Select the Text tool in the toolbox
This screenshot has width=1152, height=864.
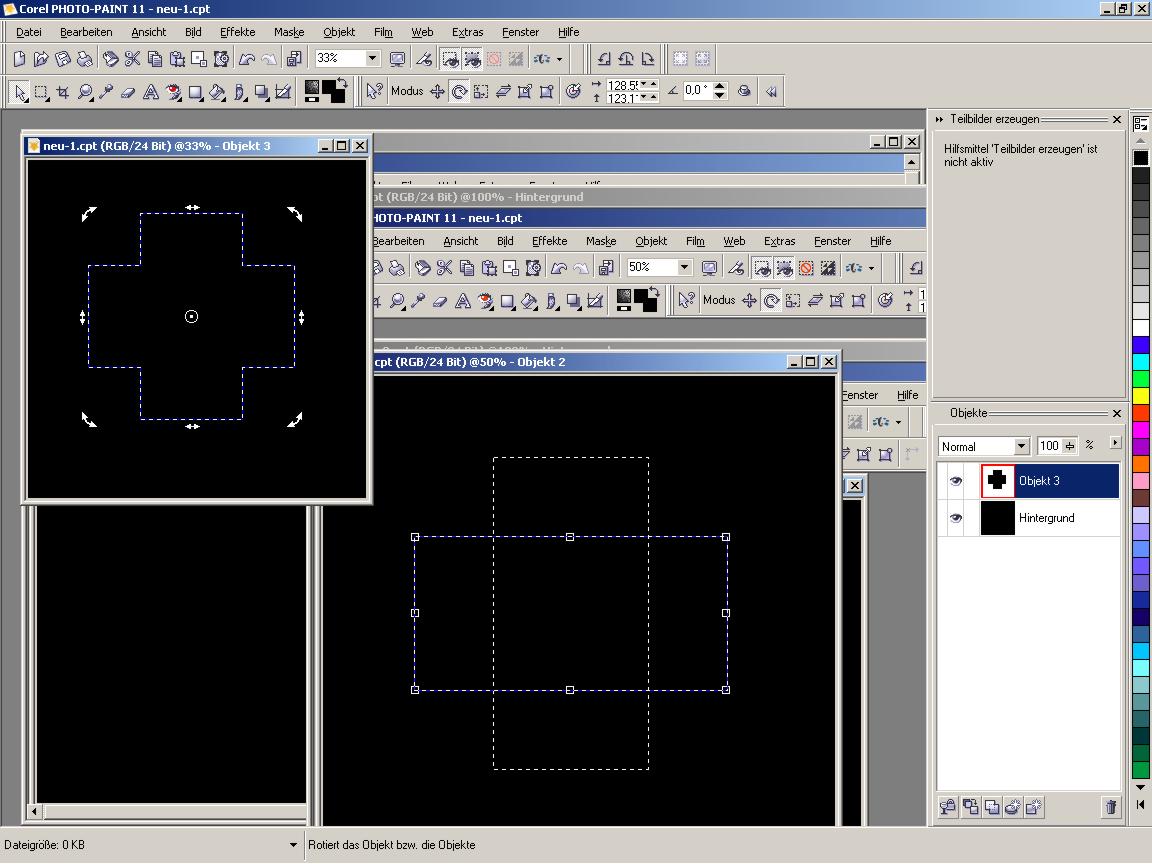coord(151,92)
